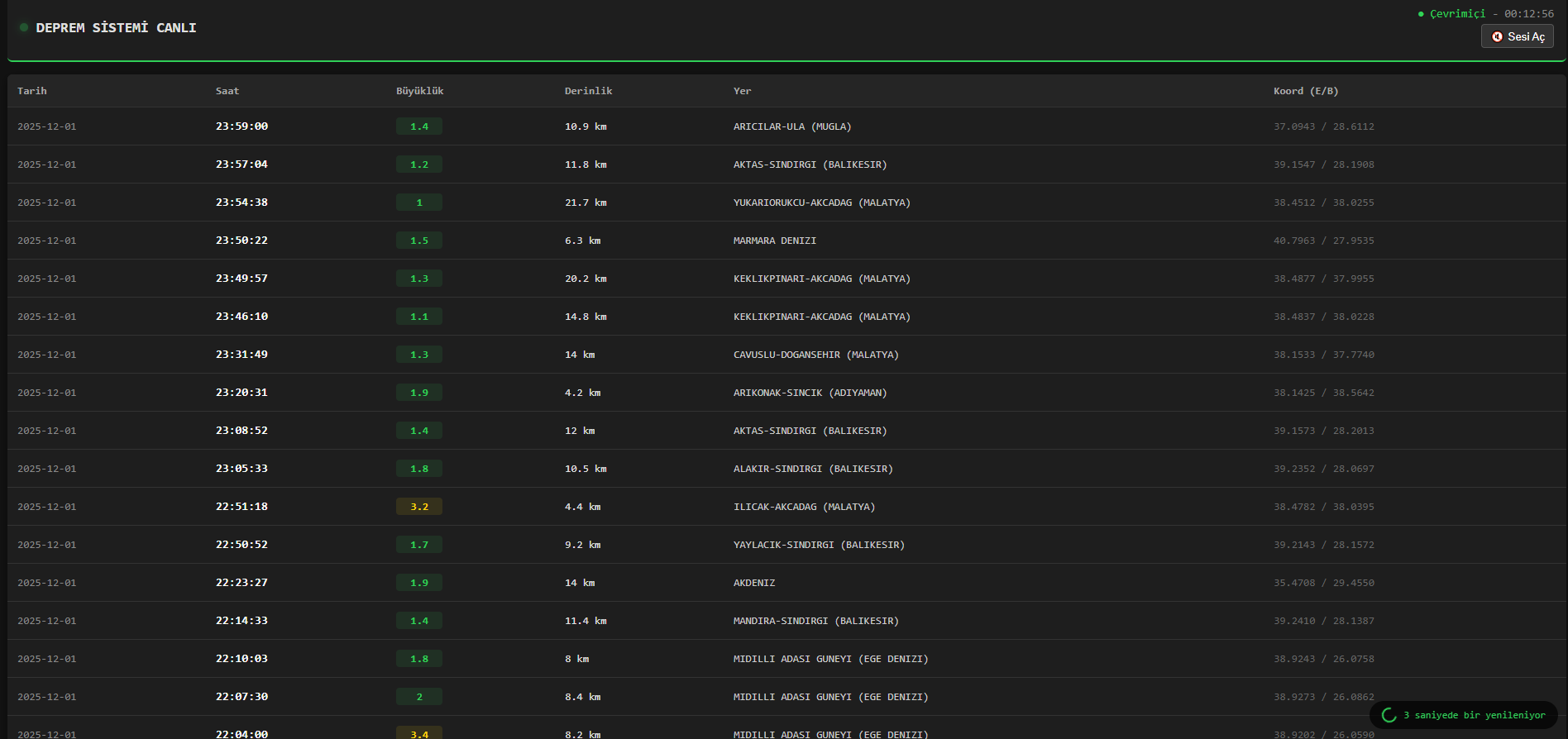
Task: Click the green dot beside DEPREM SİSTEMİ CANLI
Action: point(24,27)
